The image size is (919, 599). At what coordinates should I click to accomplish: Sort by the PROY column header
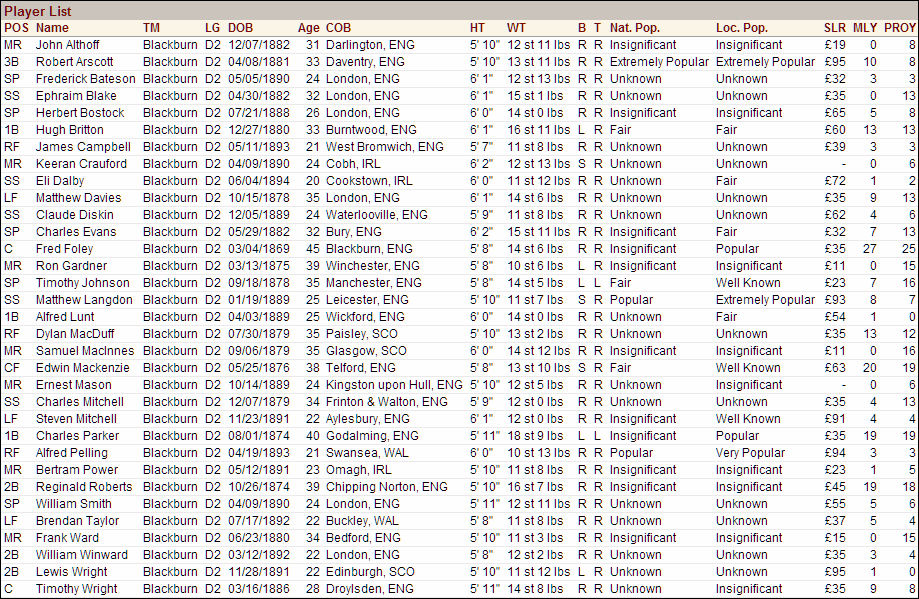click(x=900, y=28)
